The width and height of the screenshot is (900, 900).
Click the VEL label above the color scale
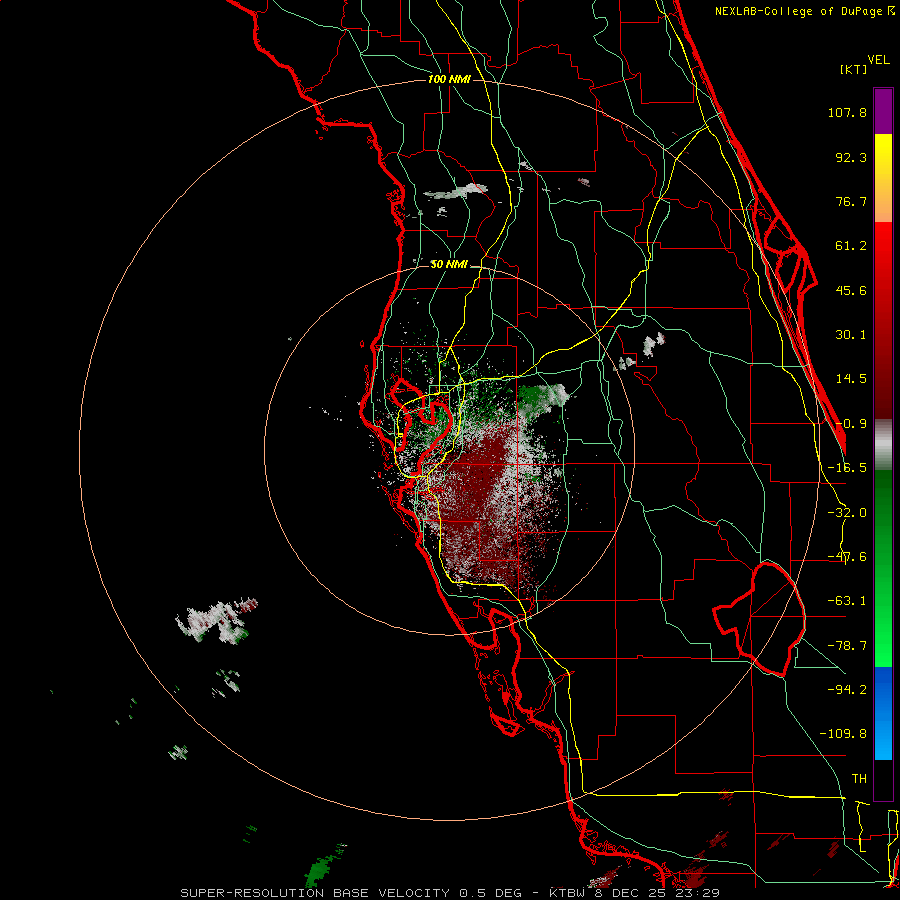878,60
